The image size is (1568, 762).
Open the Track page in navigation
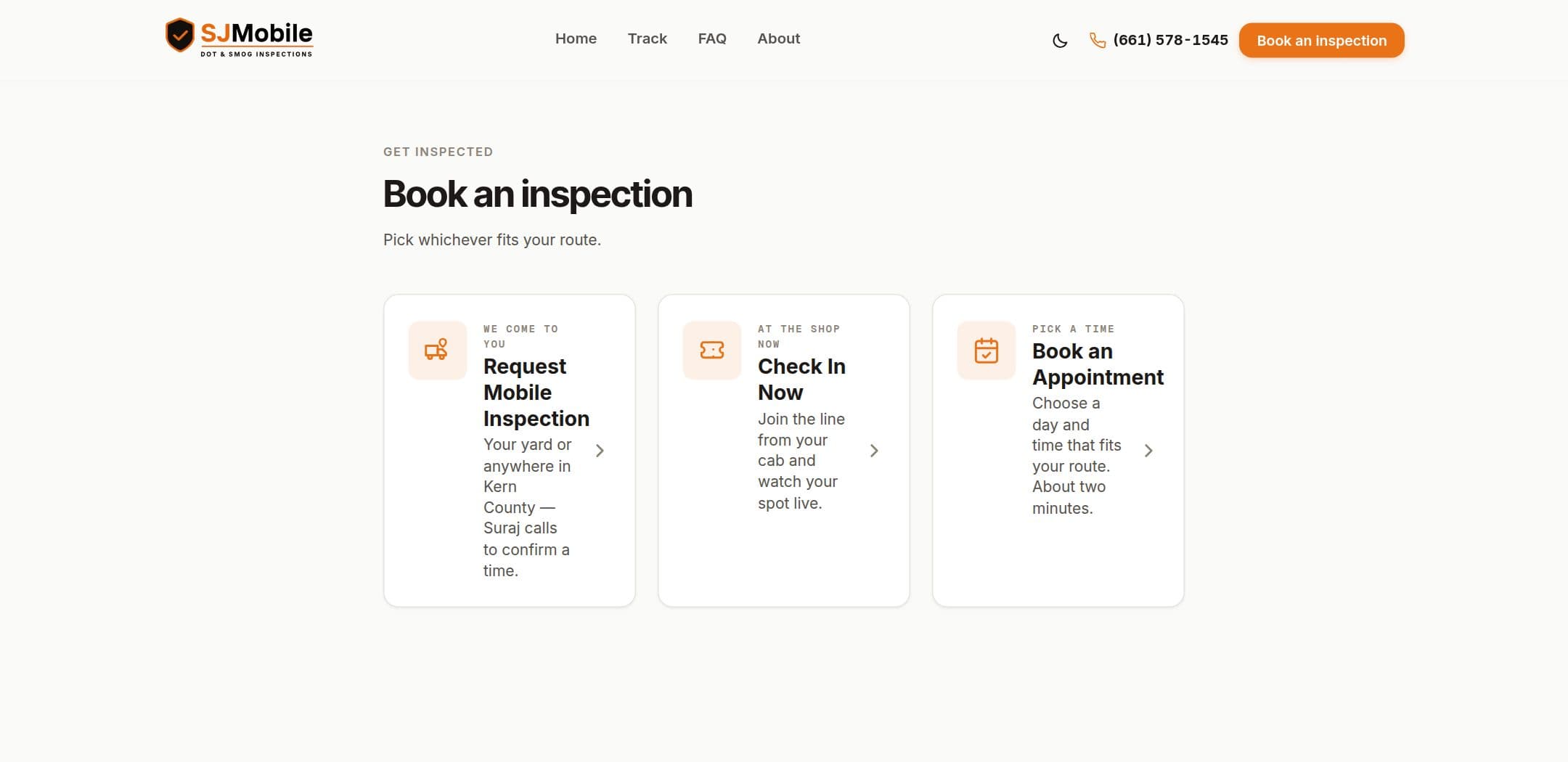click(647, 39)
